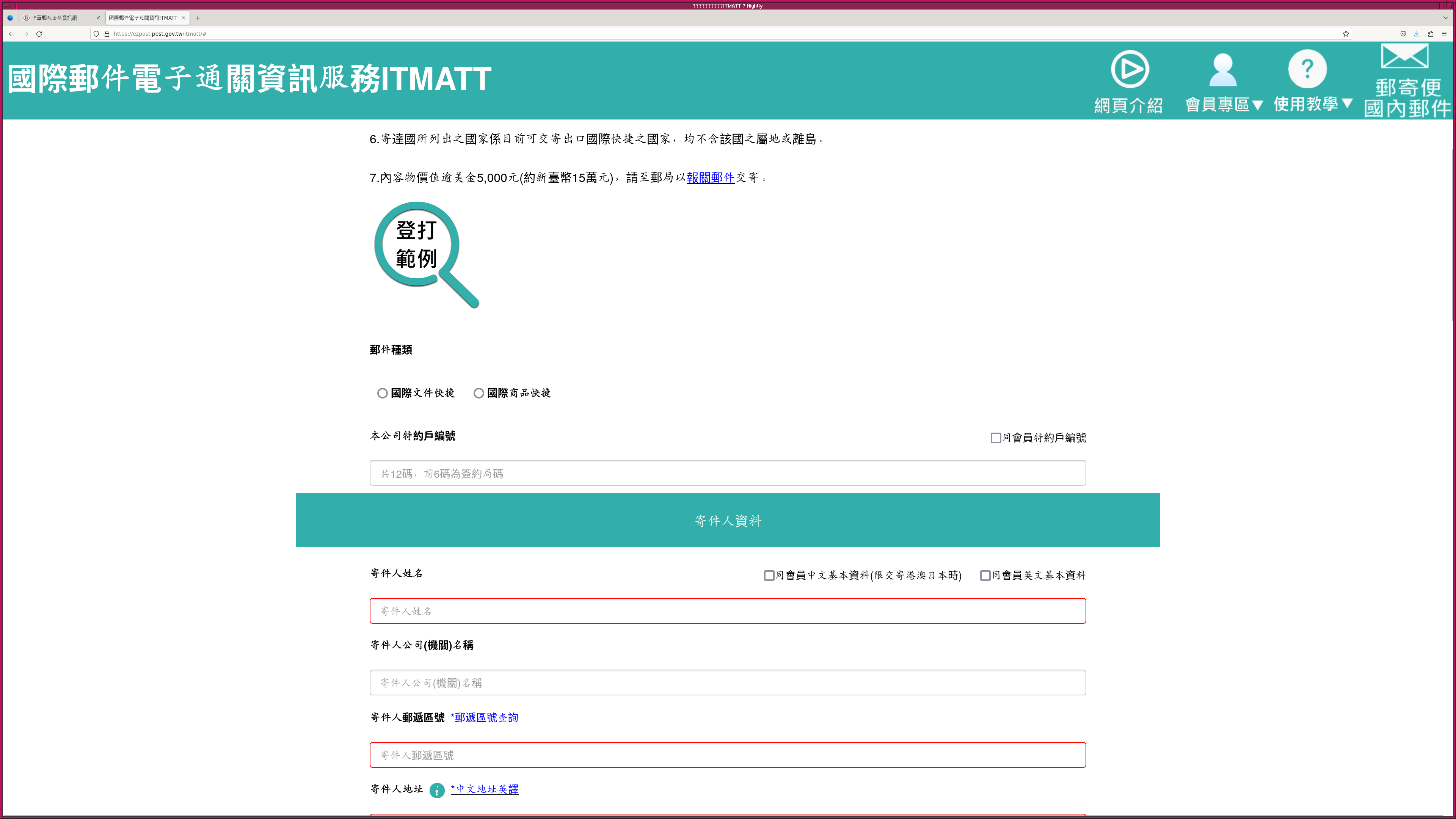Select the 國際文件快捷 radio button

tap(383, 394)
